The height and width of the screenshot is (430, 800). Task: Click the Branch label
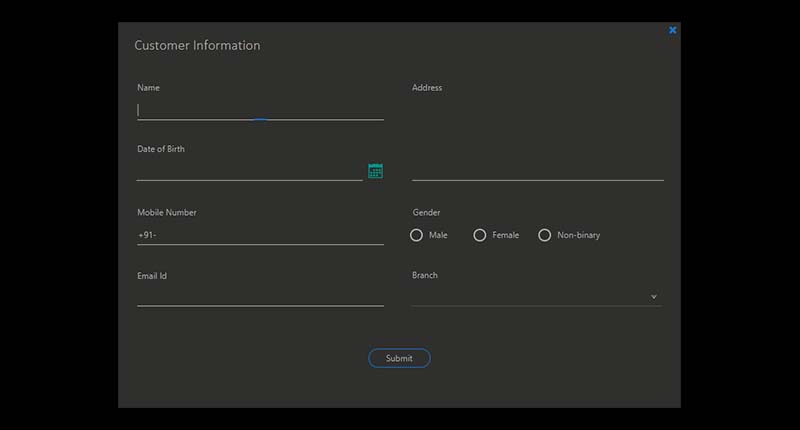pyautogui.click(x=424, y=275)
